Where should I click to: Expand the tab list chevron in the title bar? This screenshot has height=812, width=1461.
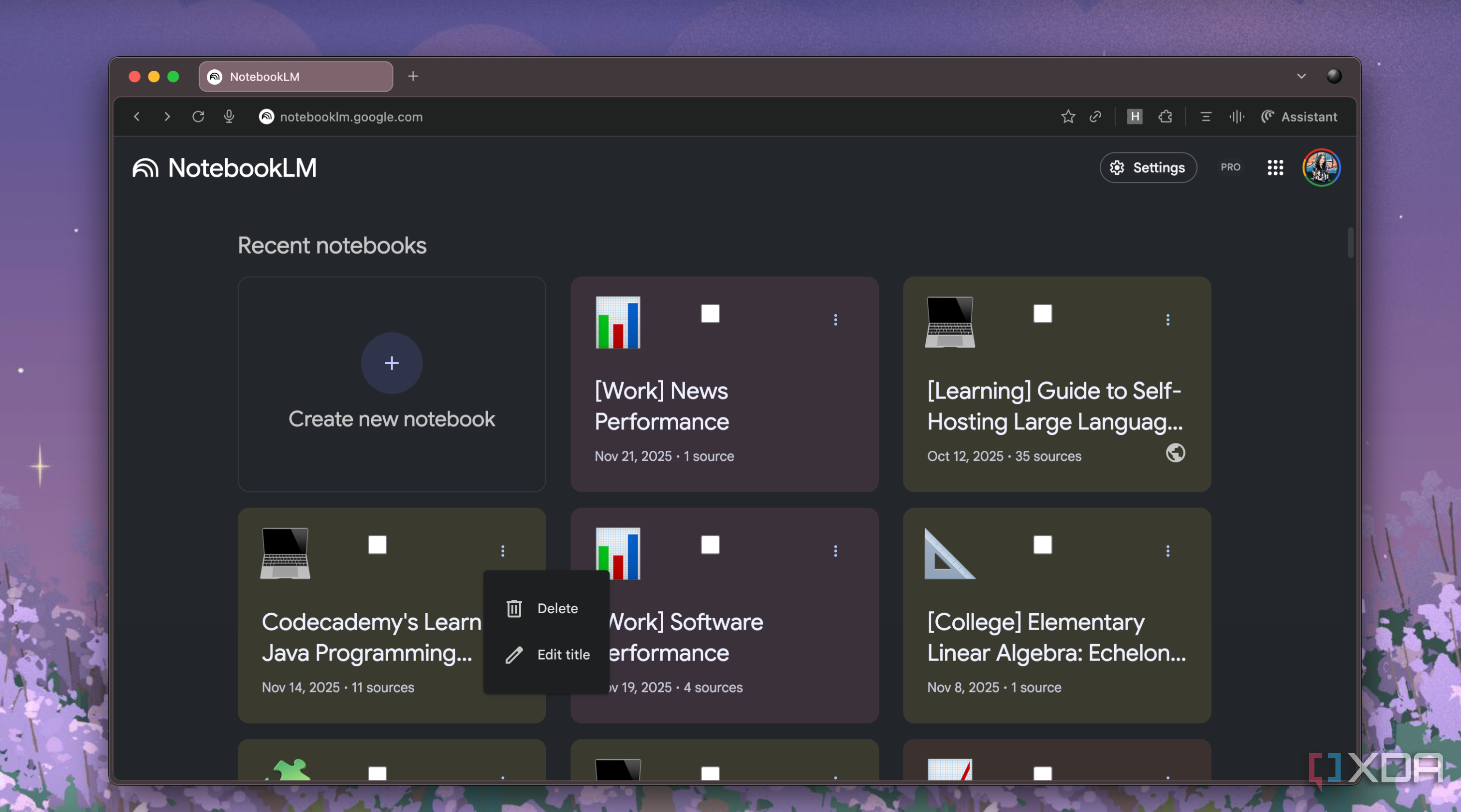(x=1301, y=76)
